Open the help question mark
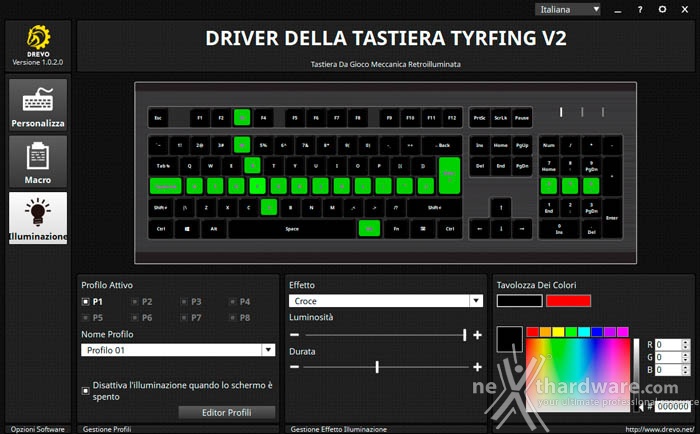Screen dimensions: 700x434 pyautogui.click(x=640, y=9)
